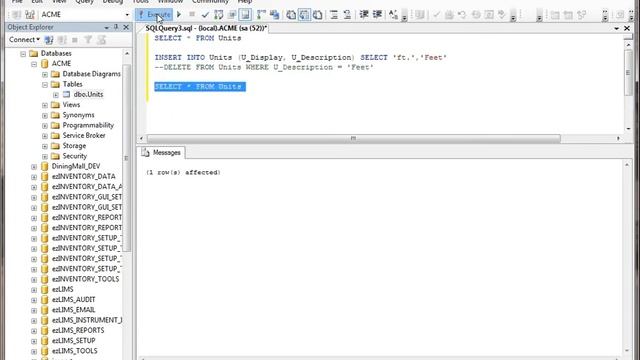Open the Community menu
The width and height of the screenshot is (640, 360).
210,2
